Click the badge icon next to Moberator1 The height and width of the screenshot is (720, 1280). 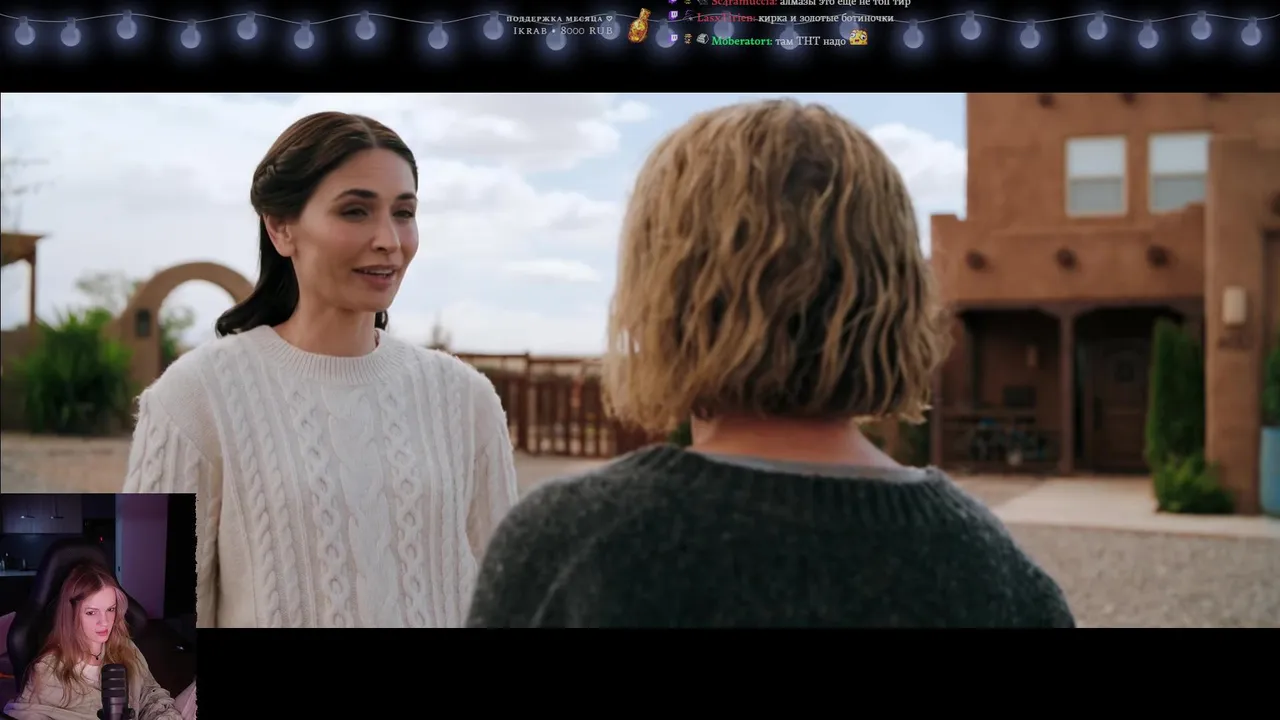[x=703, y=39]
